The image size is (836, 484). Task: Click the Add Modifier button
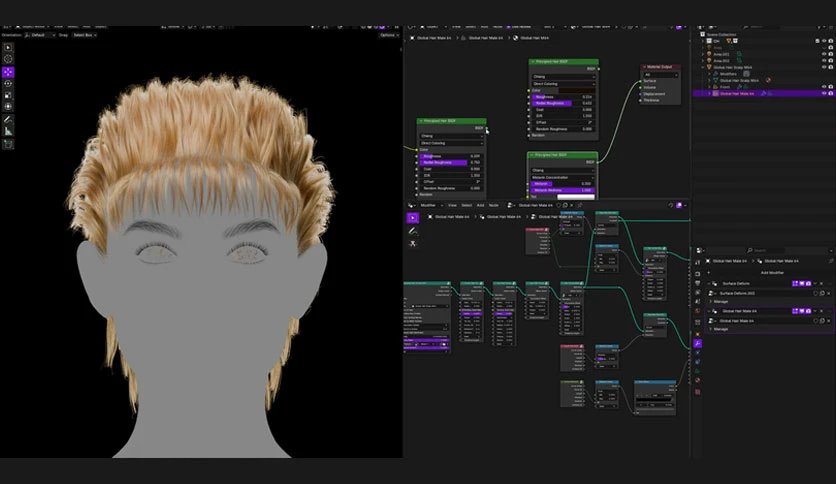point(771,272)
